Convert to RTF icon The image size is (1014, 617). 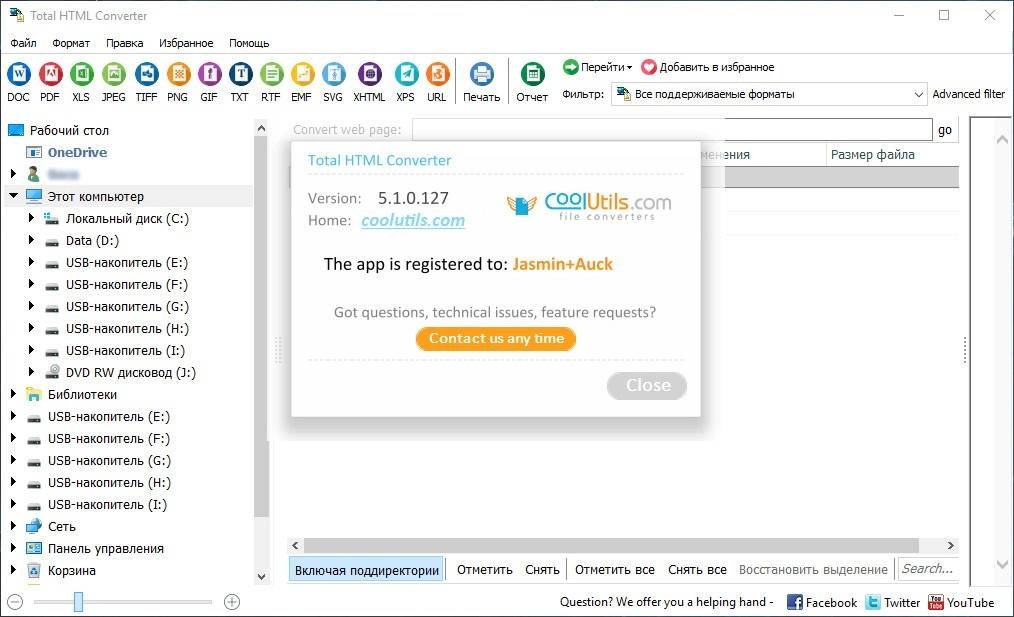pos(271,75)
